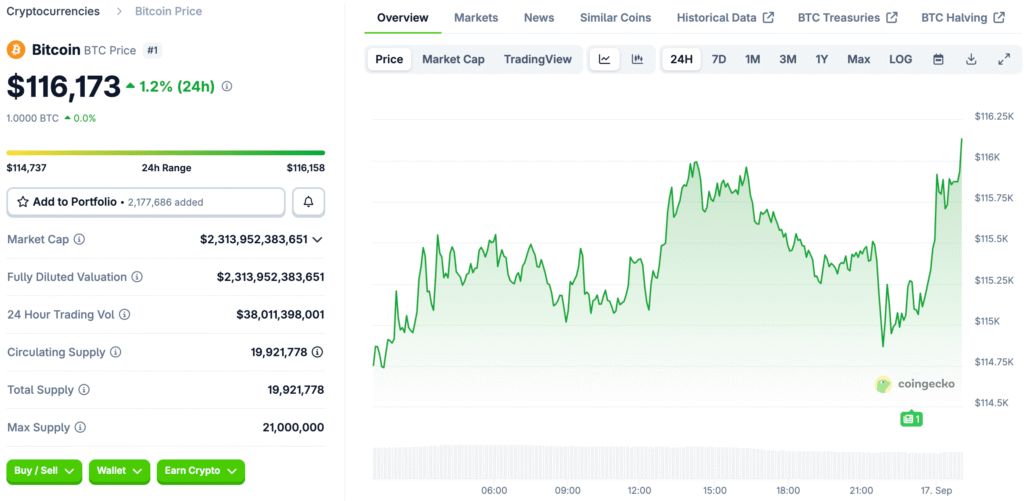Image resolution: width=1024 pixels, height=501 pixels.
Task: Expand chart to fullscreen
Action: tap(1004, 59)
